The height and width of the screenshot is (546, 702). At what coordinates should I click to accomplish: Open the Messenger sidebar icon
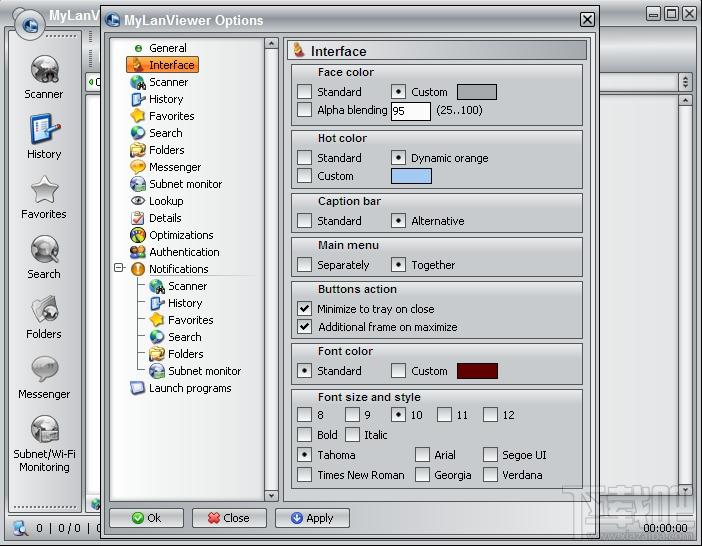point(44,370)
